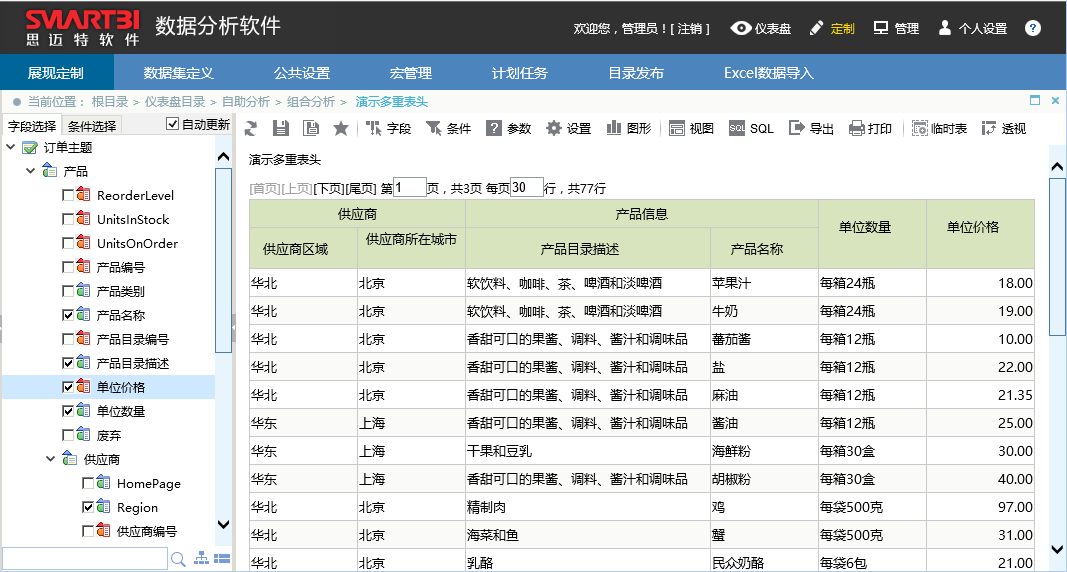Click the hierarchy view icon below tree

[x=201, y=558]
